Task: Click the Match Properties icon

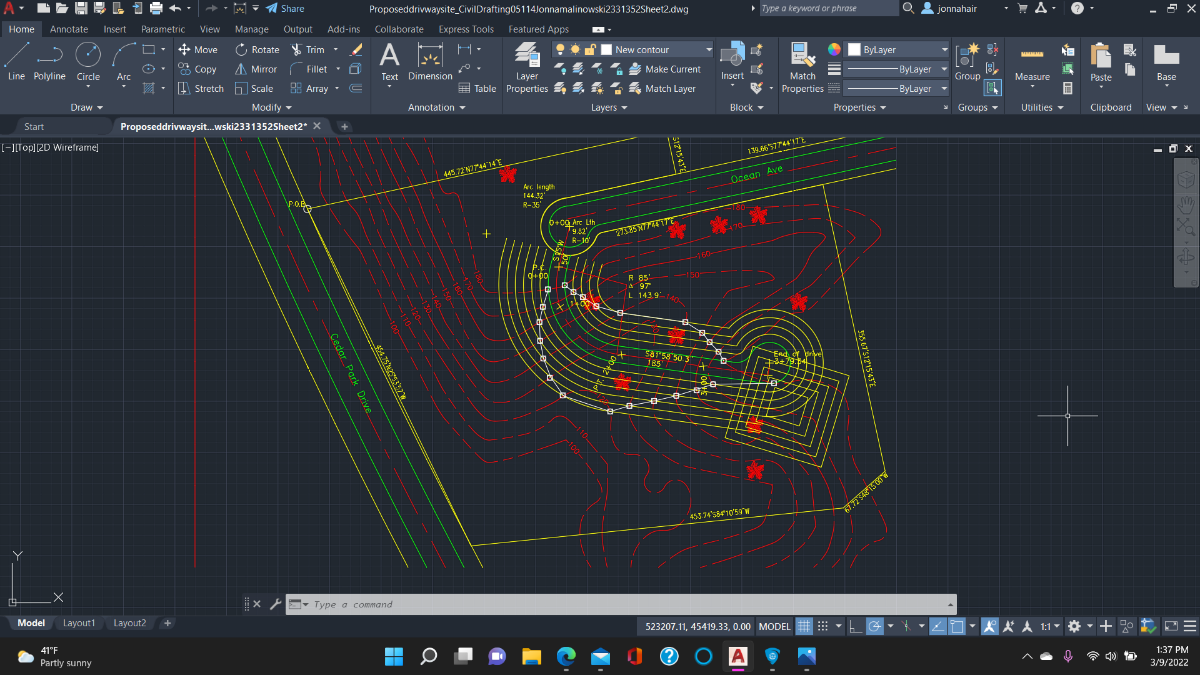Action: pyautogui.click(x=802, y=68)
